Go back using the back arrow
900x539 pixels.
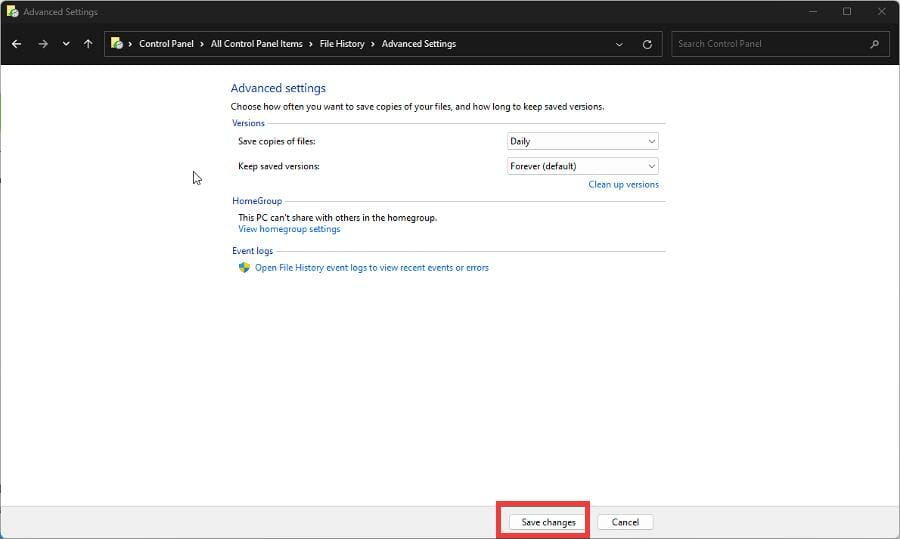click(17, 44)
